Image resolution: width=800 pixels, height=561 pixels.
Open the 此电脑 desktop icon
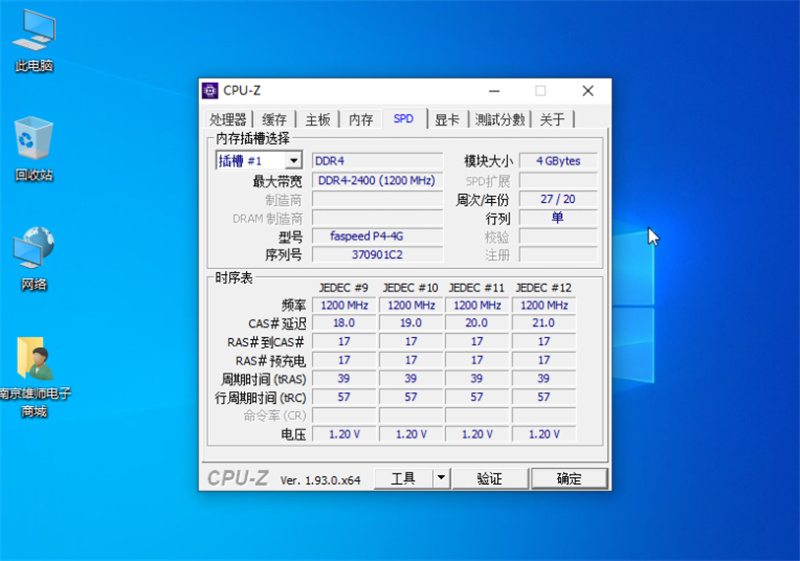coord(34,41)
